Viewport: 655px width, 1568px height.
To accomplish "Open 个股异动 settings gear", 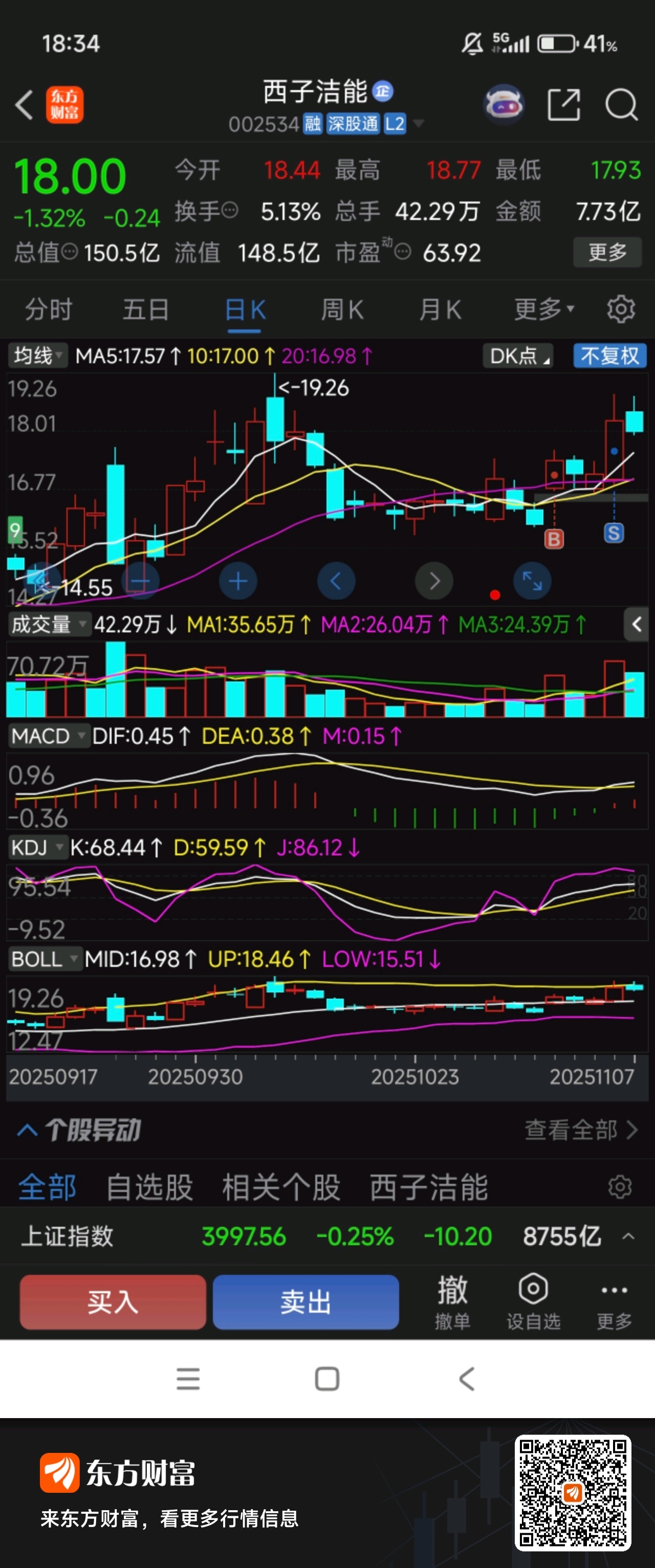I will pos(620,1187).
